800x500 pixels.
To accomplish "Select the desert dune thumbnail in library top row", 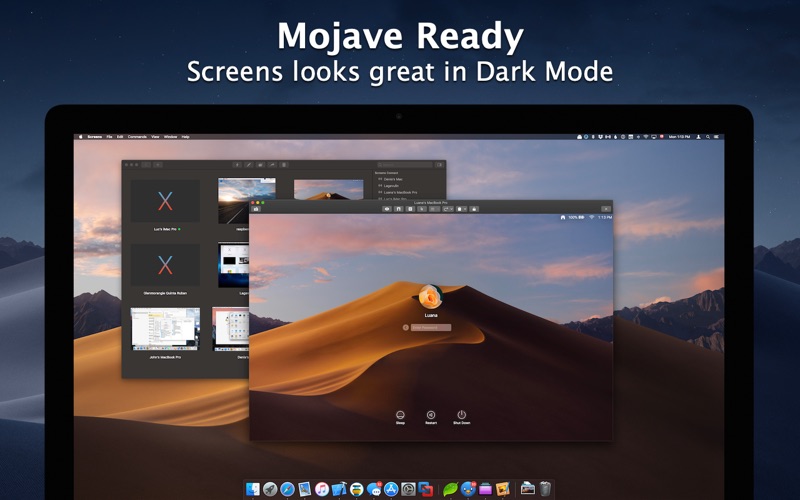I will click(x=329, y=190).
